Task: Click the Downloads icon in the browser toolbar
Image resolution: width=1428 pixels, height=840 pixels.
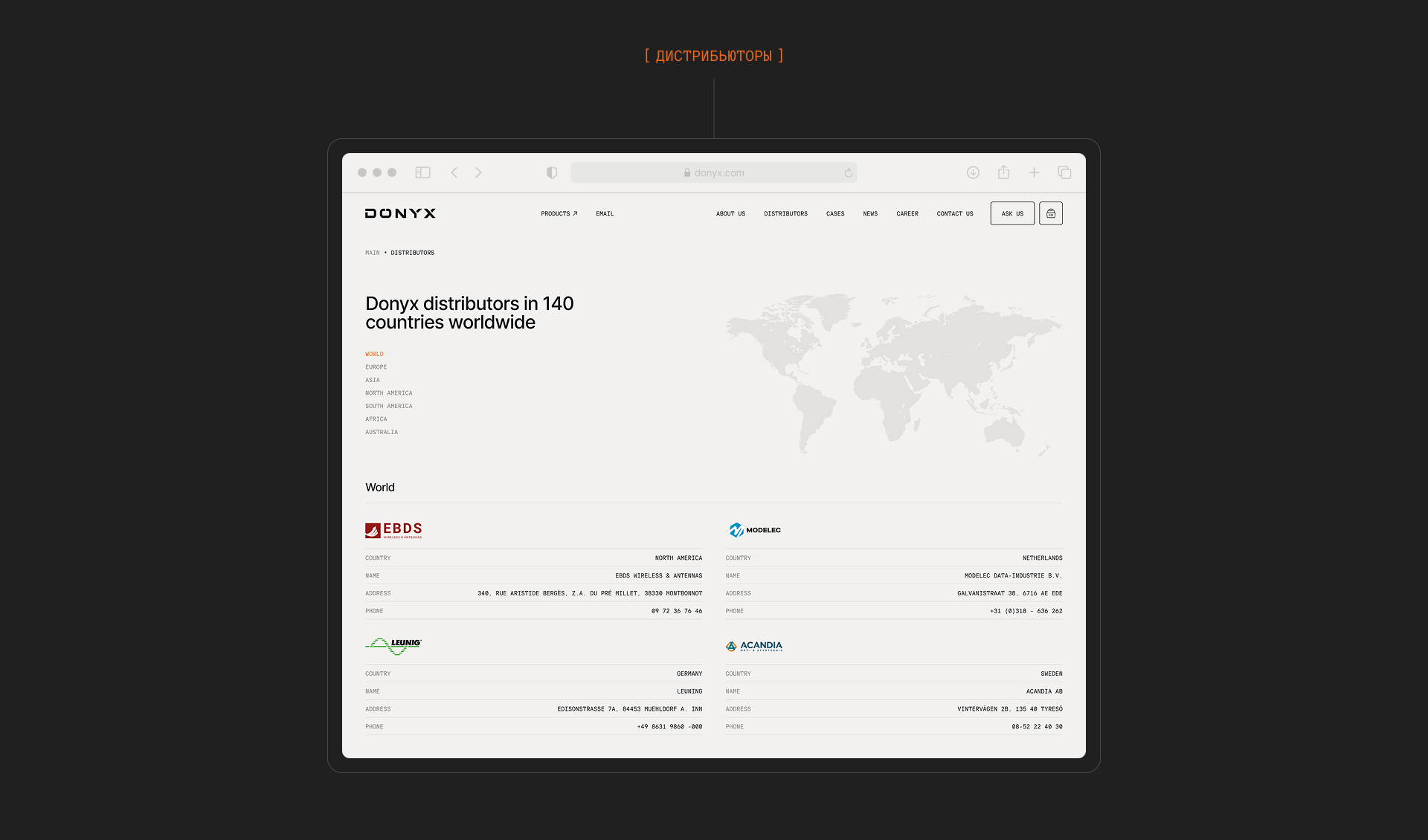Action: tap(973, 172)
